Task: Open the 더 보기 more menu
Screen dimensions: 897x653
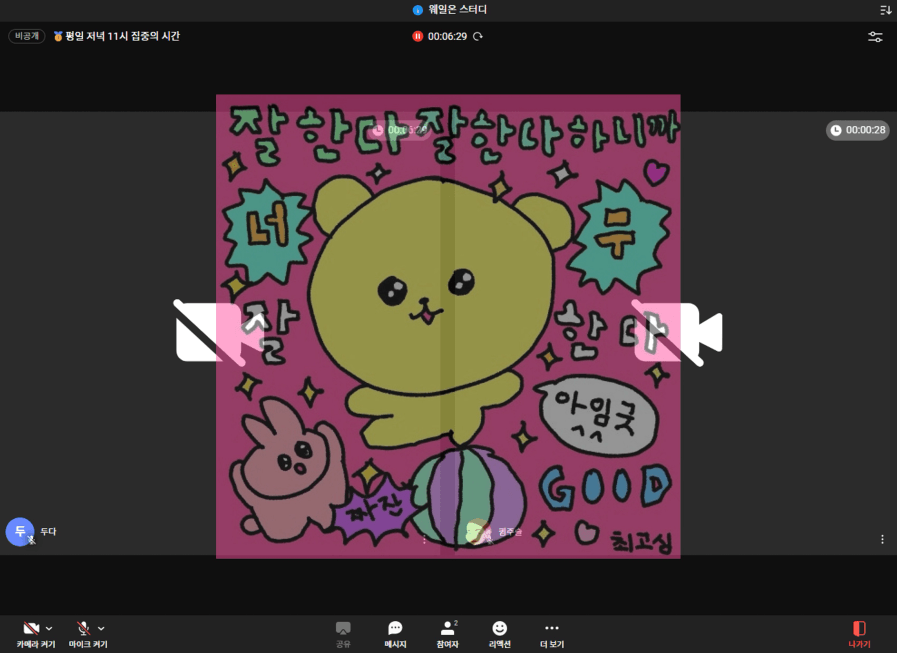Action: pos(551,633)
